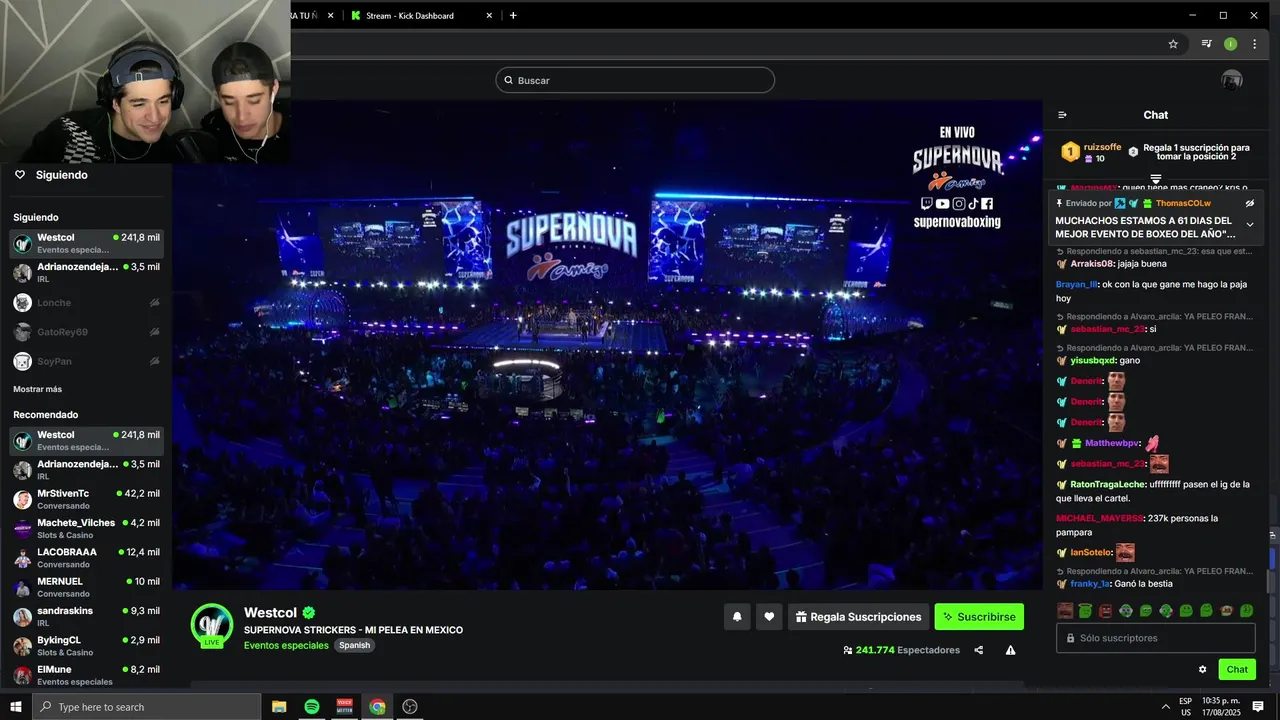The image size is (1280, 720).
Task: Open LACOBRAAA recommended channel
Action: point(87,557)
